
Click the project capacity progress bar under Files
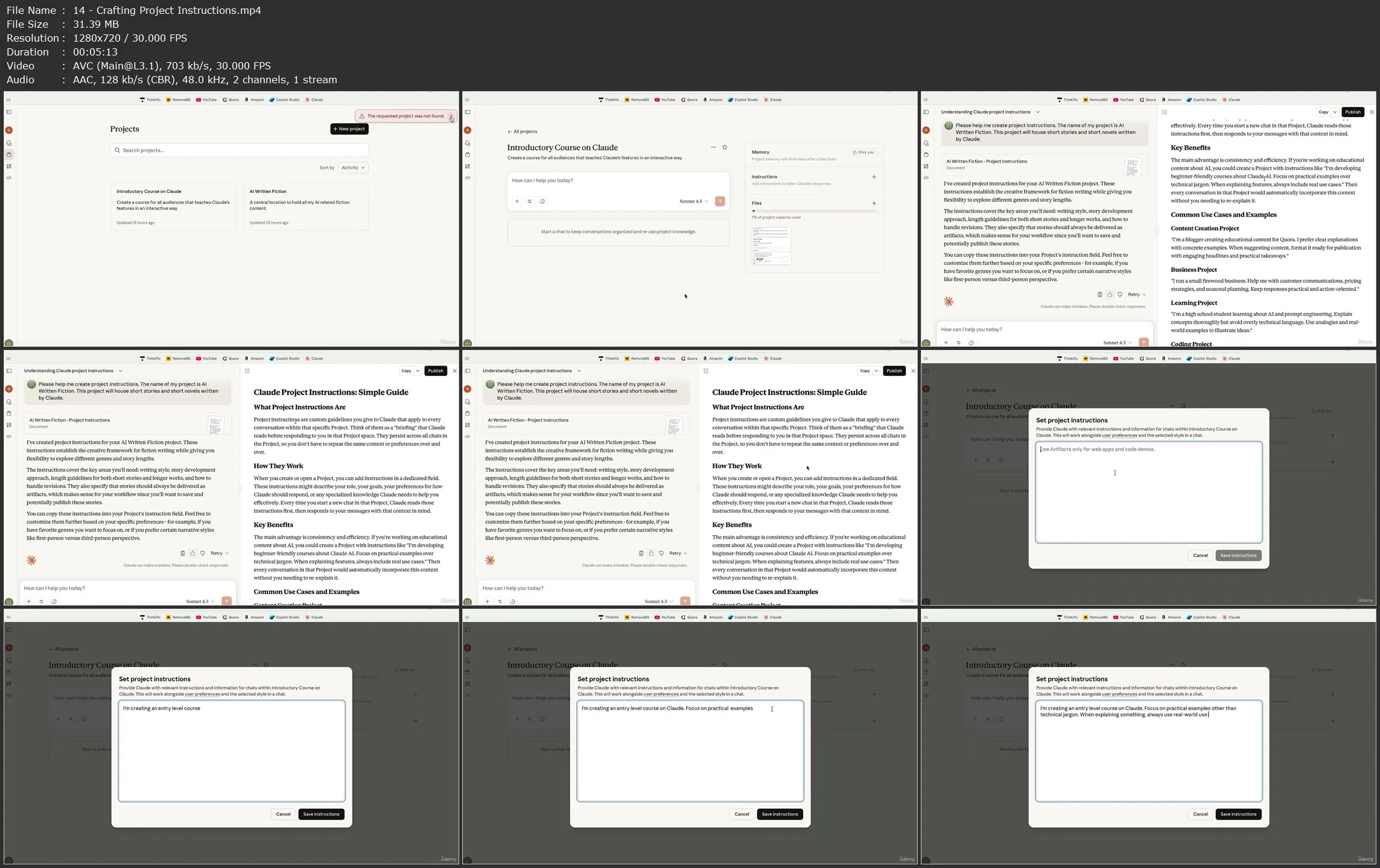(813, 211)
